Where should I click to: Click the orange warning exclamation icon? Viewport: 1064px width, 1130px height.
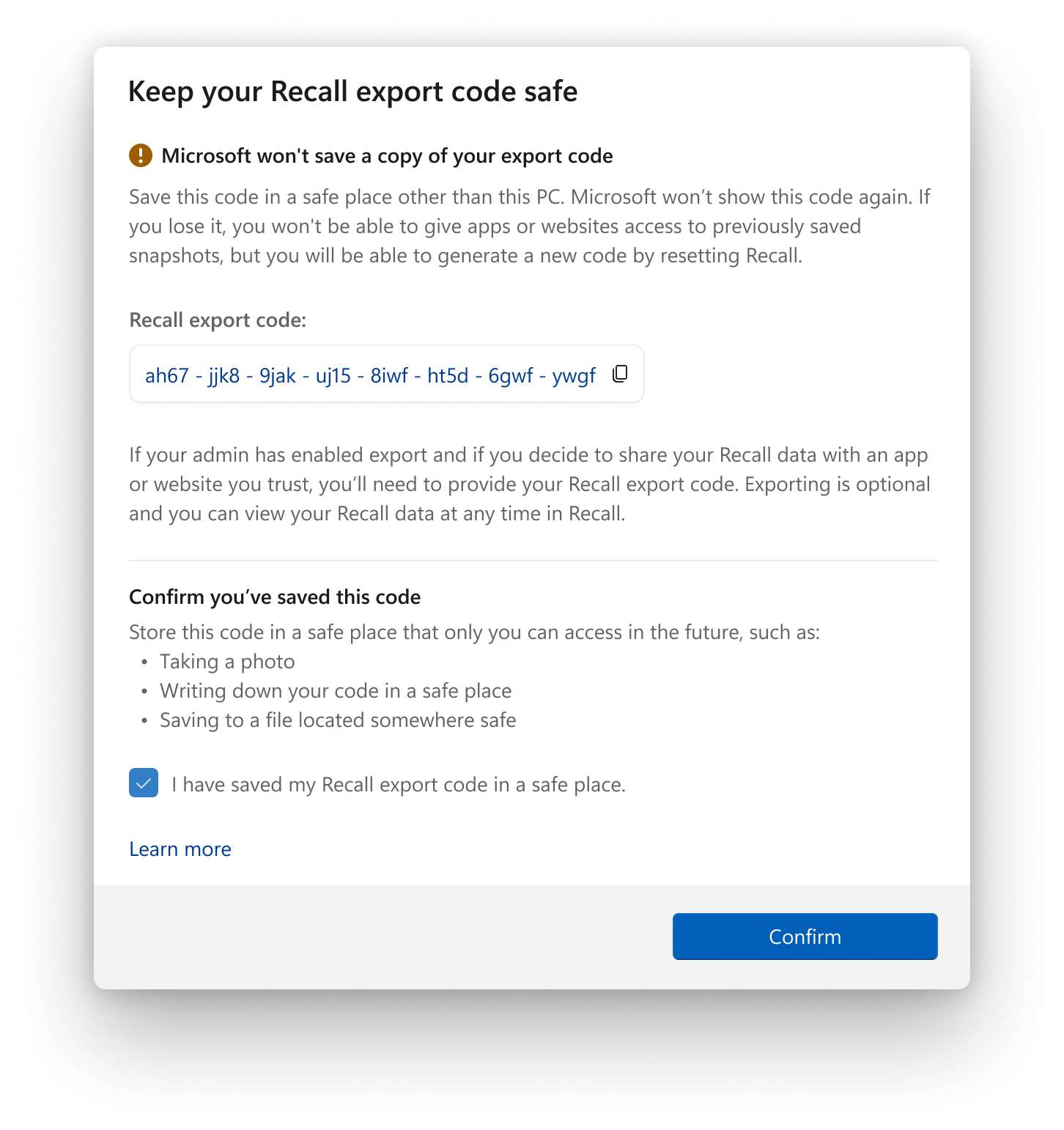click(x=141, y=155)
